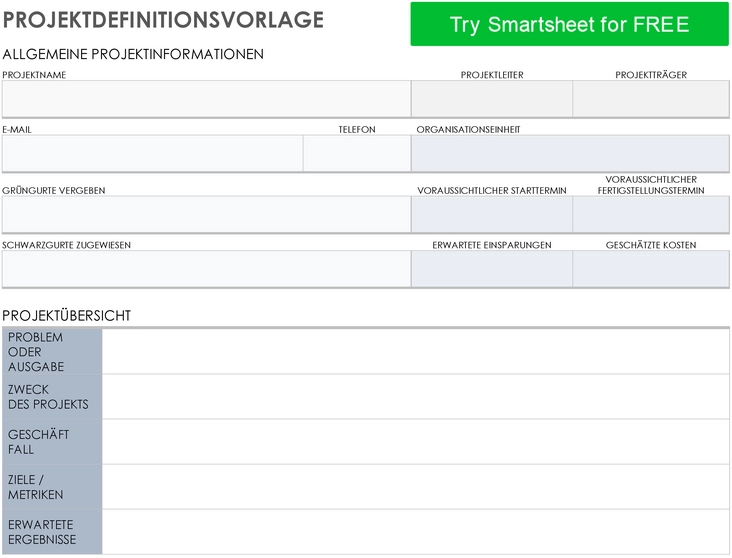Click the Problem oder Ausgabe text area

415,351
